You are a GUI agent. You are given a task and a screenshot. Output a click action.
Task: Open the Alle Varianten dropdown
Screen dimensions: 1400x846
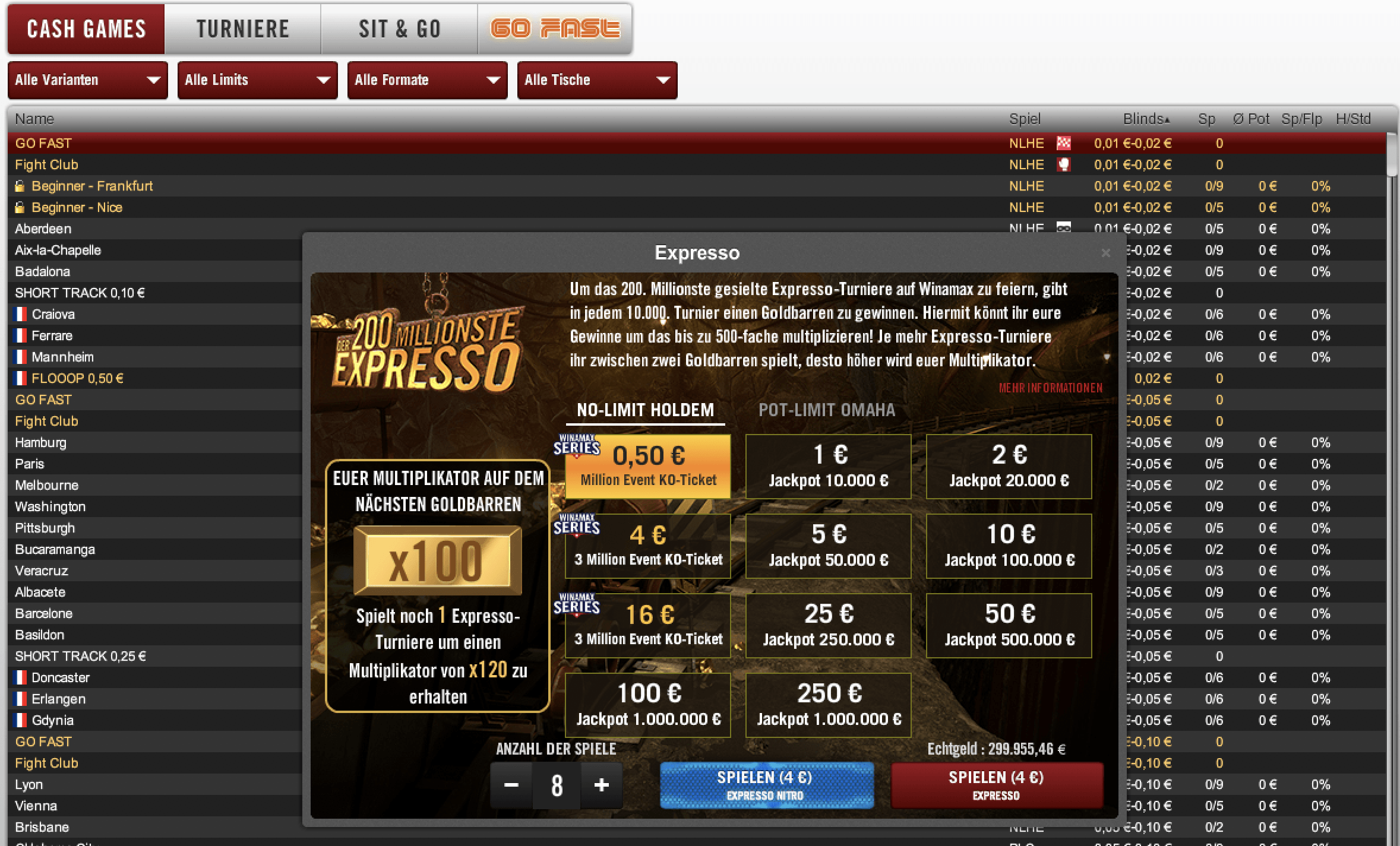click(87, 80)
